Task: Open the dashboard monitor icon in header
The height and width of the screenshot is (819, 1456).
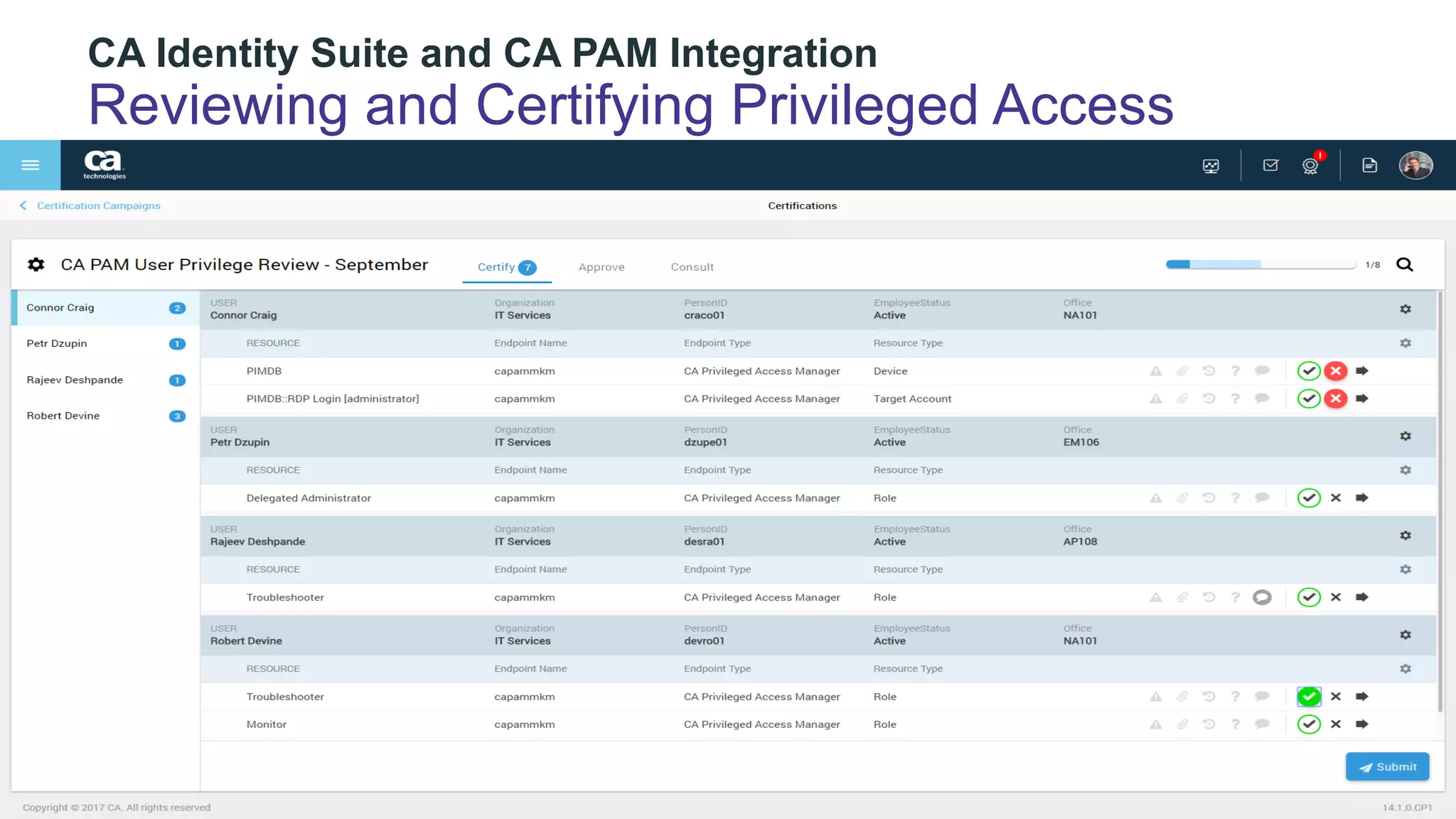Action: [x=1211, y=166]
